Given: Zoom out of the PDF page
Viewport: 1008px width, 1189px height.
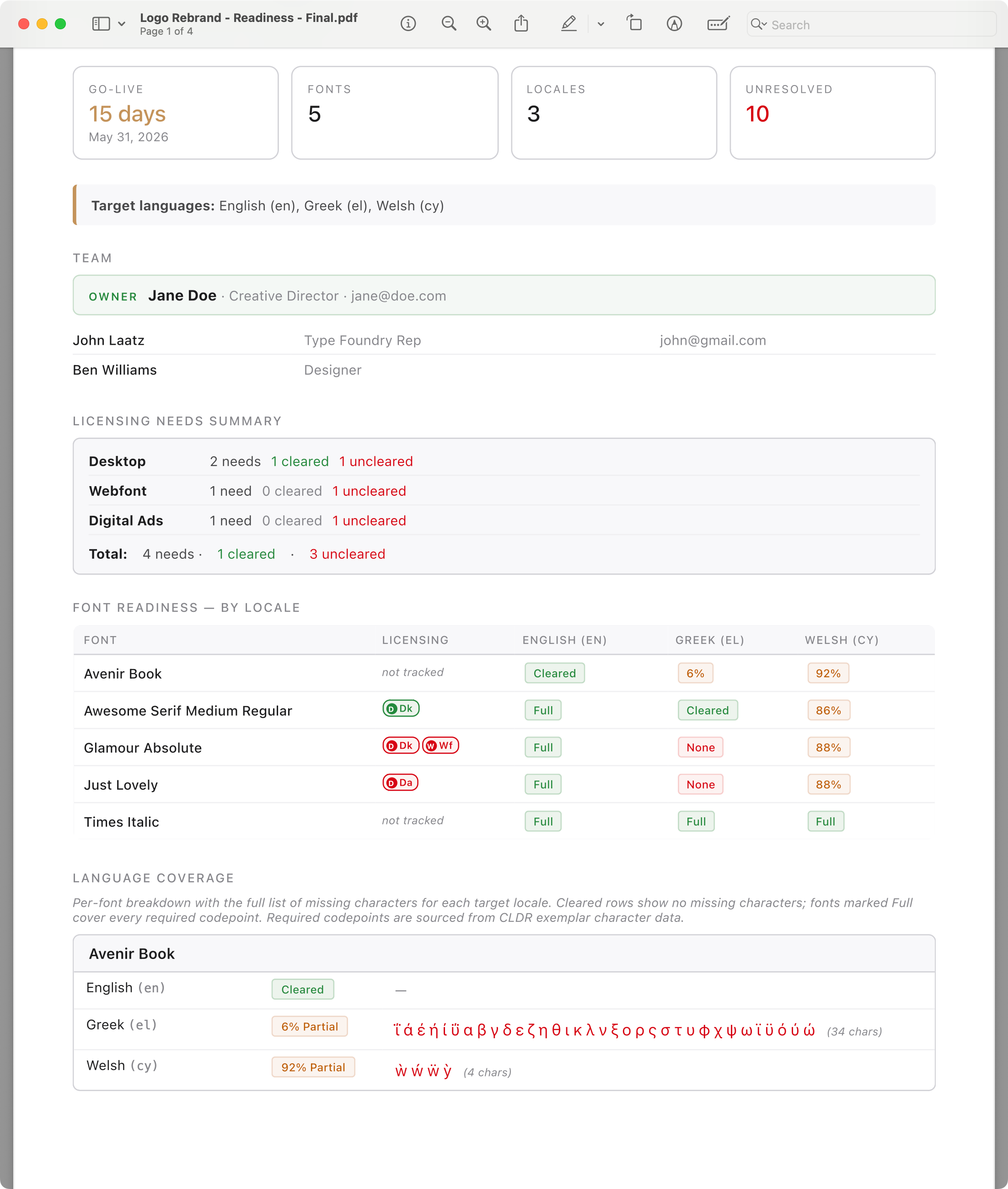Looking at the screenshot, I should pyautogui.click(x=449, y=23).
